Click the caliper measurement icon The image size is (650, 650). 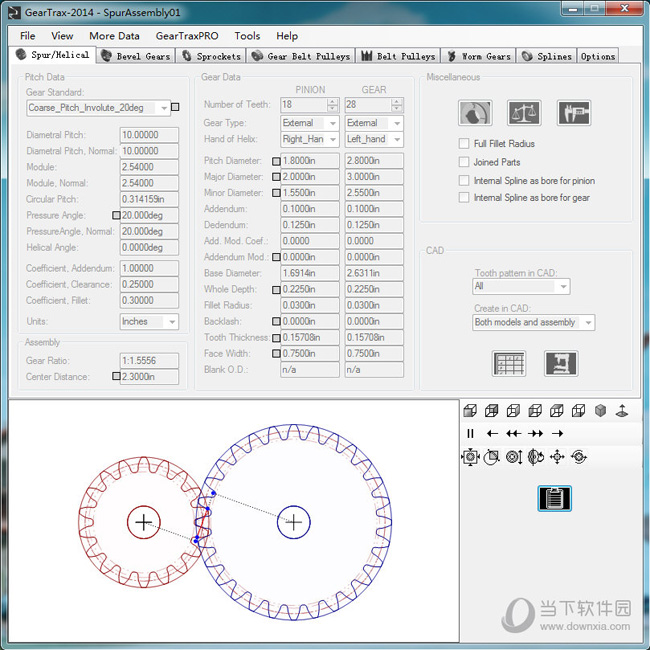pyautogui.click(x=574, y=113)
